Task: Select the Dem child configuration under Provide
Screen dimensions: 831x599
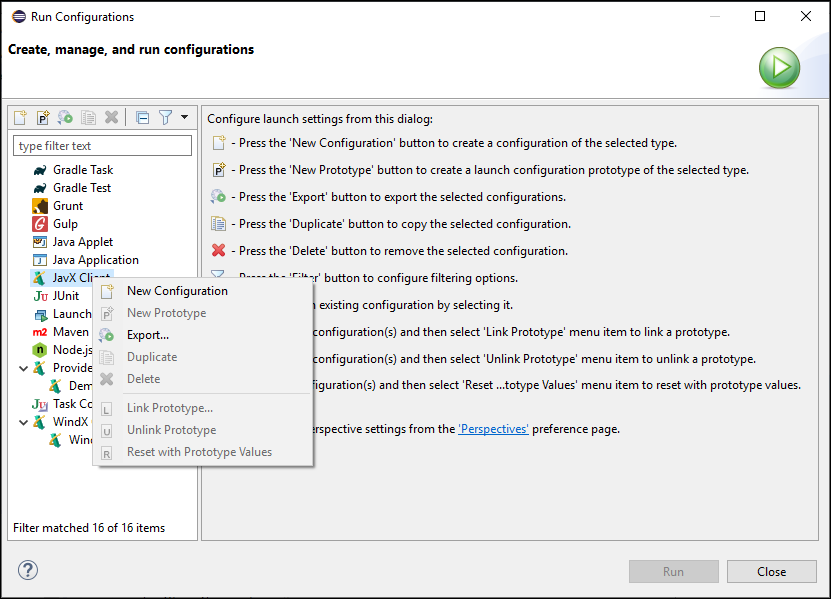Action: pyautogui.click(x=70, y=386)
